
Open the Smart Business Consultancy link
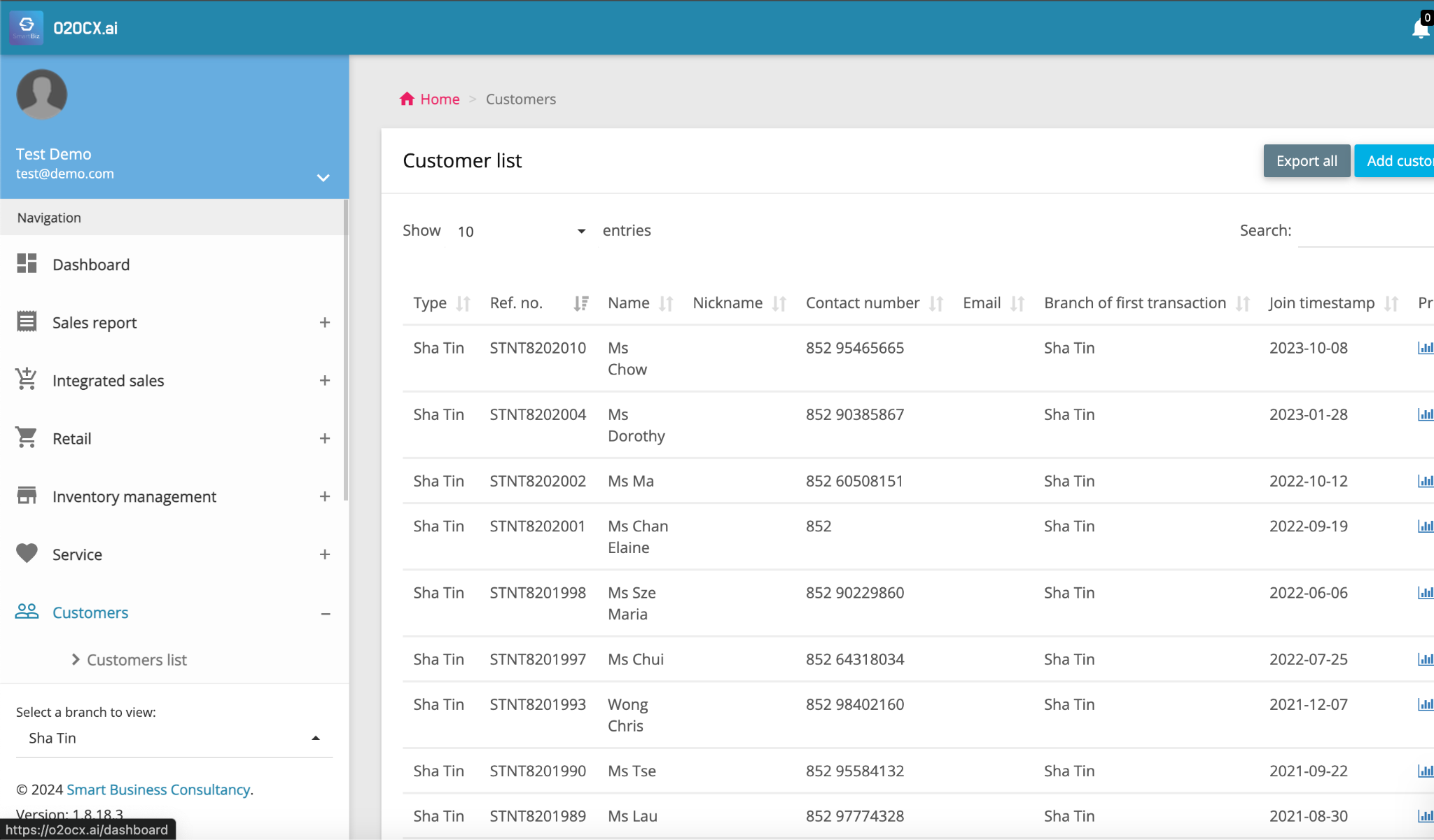click(158, 790)
